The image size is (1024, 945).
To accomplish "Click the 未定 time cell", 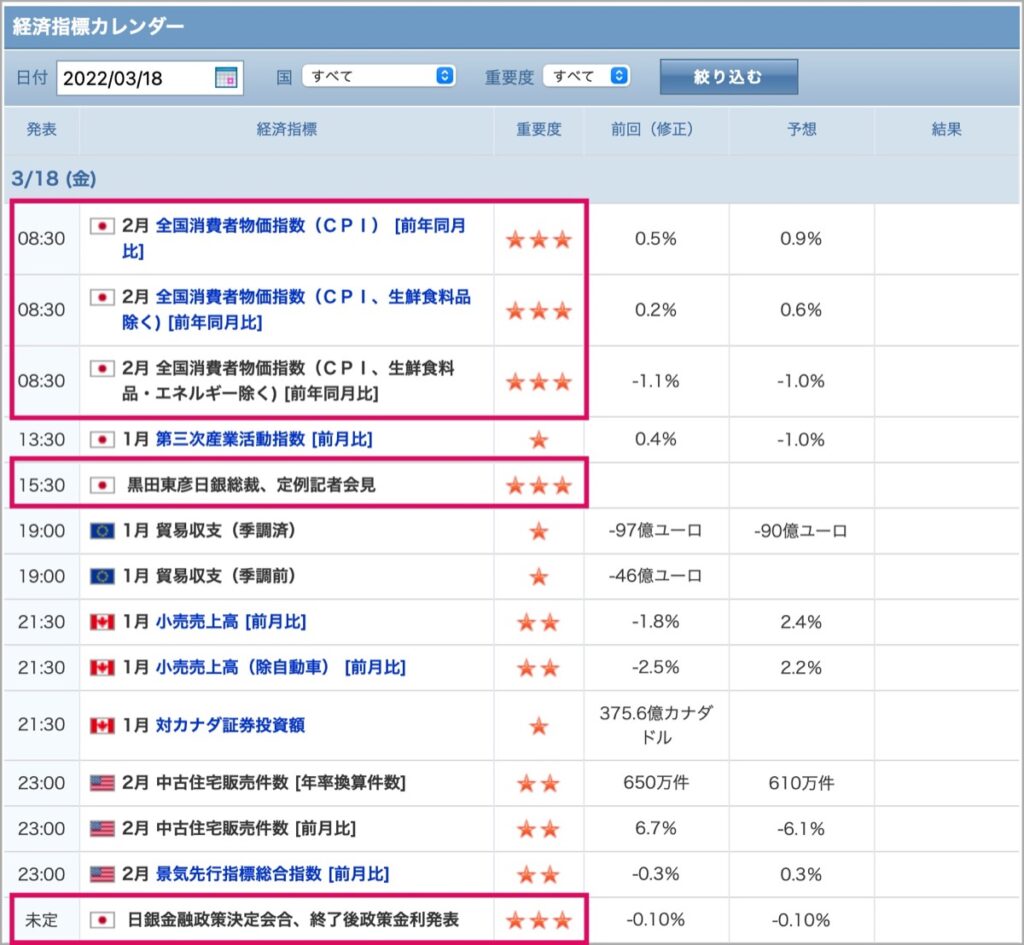I will (x=41, y=920).
